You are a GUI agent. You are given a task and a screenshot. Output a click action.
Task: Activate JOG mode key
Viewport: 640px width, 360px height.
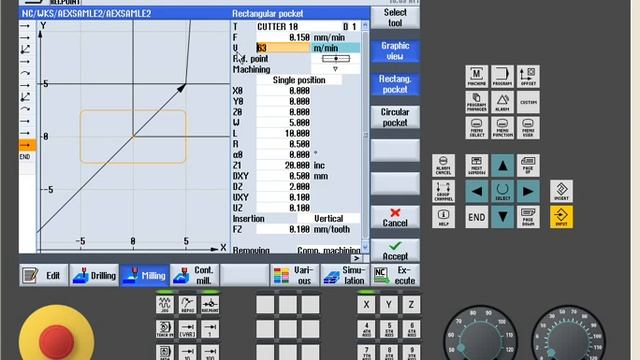[x=165, y=305]
